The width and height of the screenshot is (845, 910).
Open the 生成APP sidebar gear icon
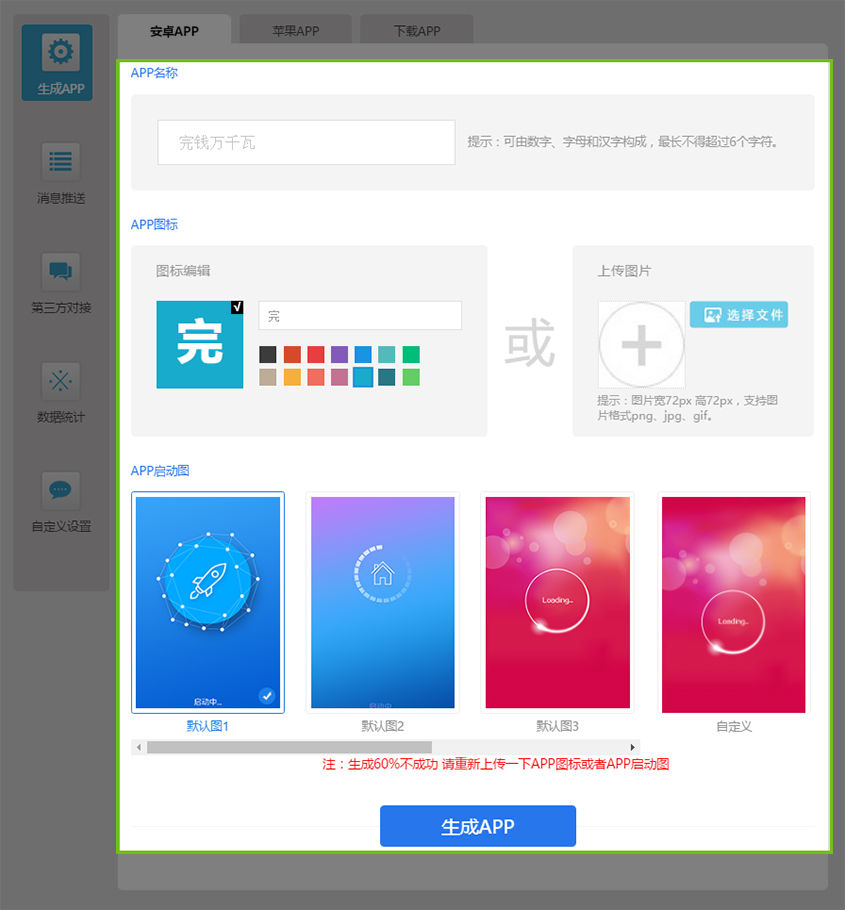tap(60, 52)
